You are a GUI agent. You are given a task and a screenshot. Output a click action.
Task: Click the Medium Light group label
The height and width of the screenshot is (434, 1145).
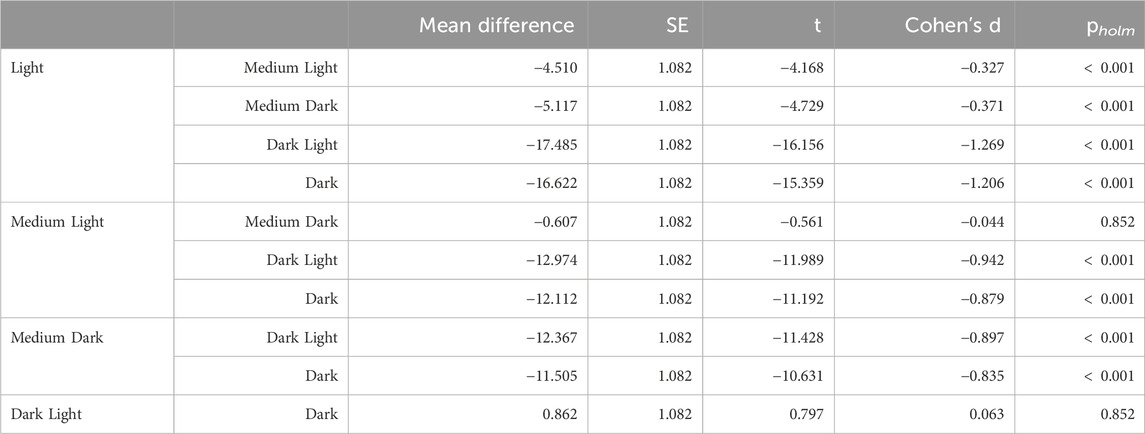tap(58, 221)
